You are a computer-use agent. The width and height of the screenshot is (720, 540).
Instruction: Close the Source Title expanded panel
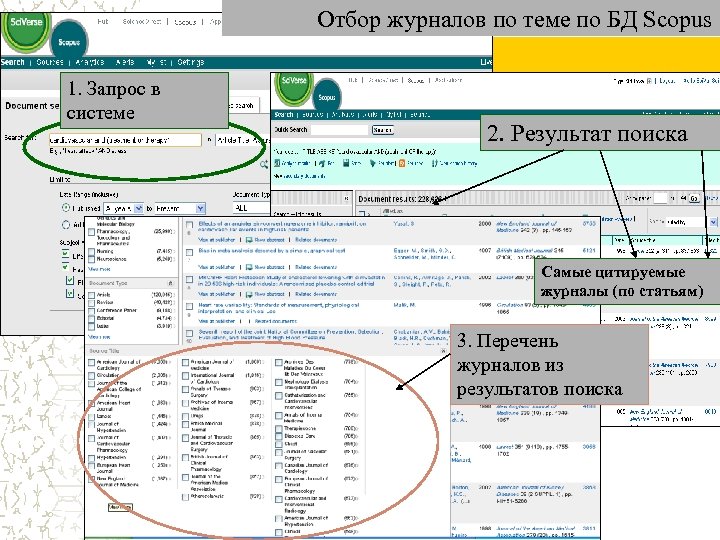coord(443,351)
